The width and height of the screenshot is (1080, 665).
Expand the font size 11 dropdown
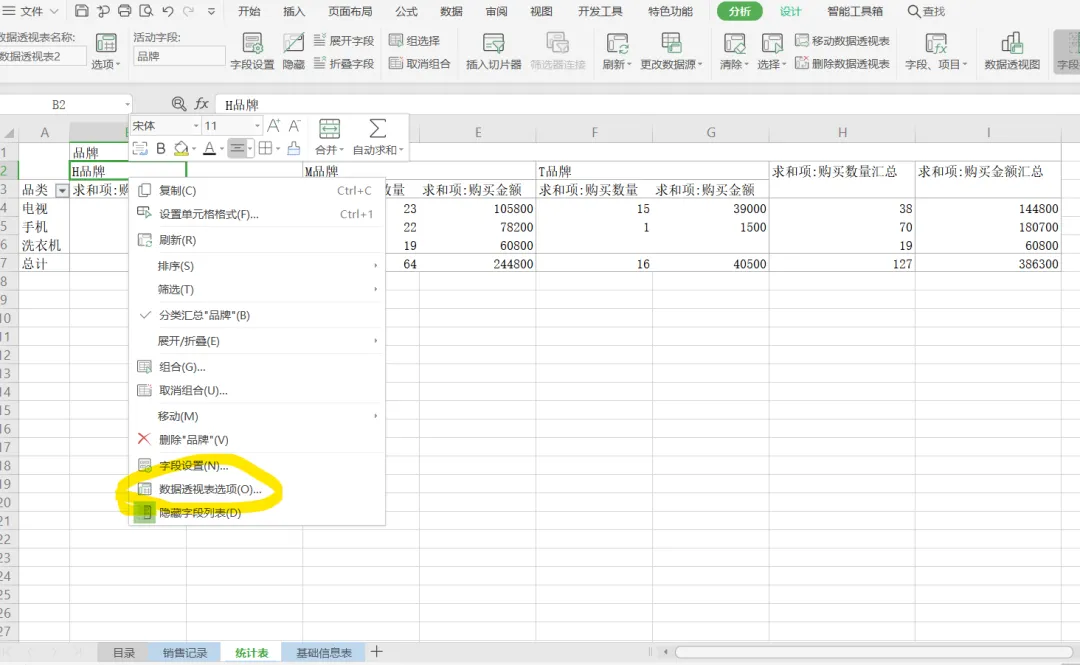coord(257,126)
